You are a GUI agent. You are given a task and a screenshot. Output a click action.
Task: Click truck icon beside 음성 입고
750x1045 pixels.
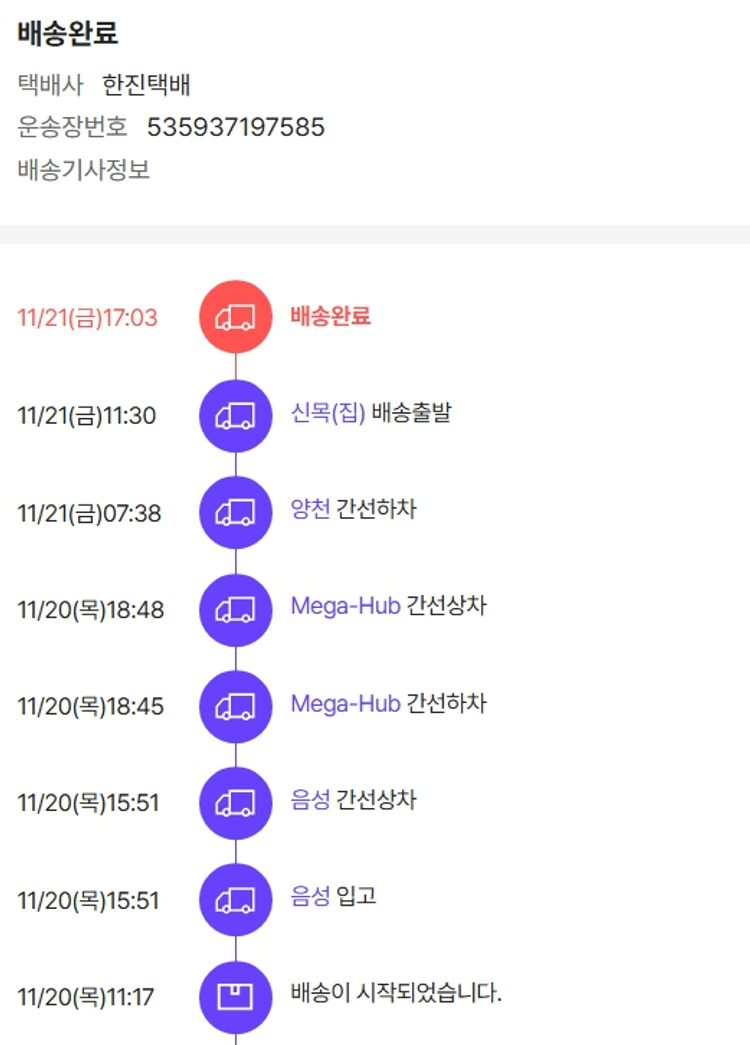coord(235,899)
